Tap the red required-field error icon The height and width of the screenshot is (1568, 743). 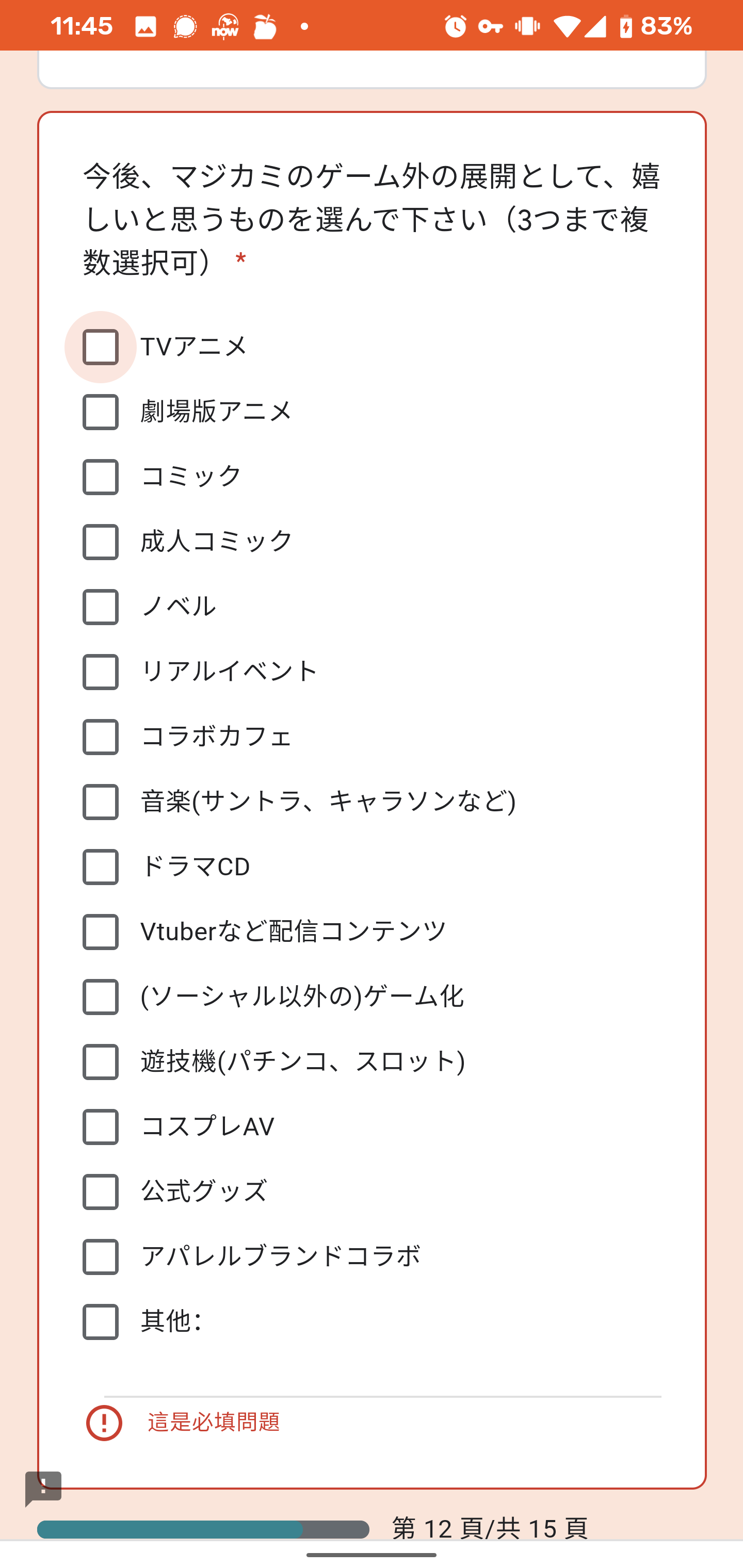tap(104, 1423)
